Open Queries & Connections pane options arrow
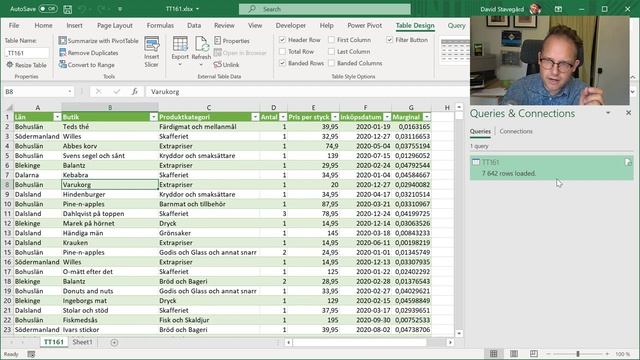640x360 pixels. (x=608, y=113)
